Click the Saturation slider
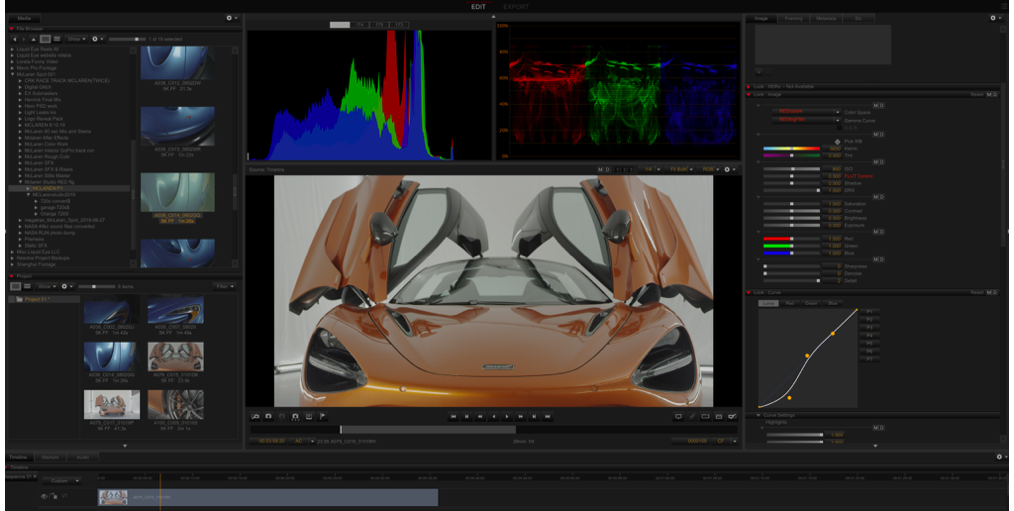This screenshot has height=511, width=1014. click(792, 204)
